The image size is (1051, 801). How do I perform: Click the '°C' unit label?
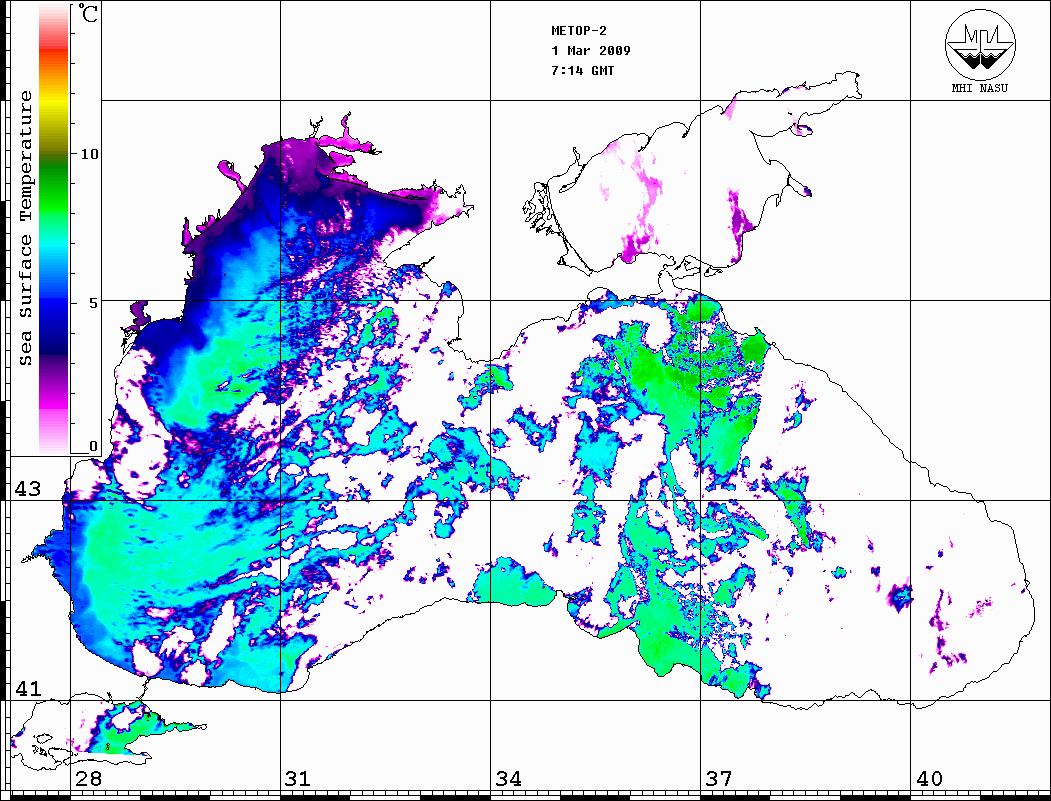pos(86,14)
